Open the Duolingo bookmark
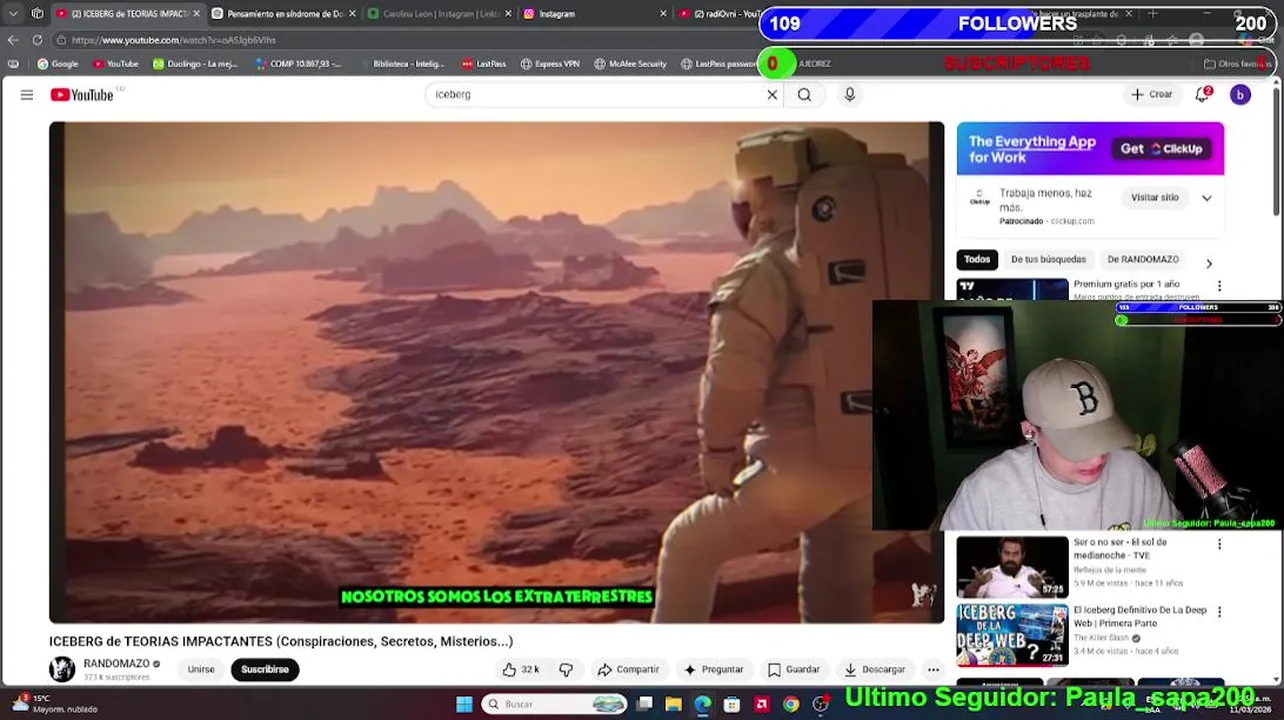 pyautogui.click(x=196, y=64)
